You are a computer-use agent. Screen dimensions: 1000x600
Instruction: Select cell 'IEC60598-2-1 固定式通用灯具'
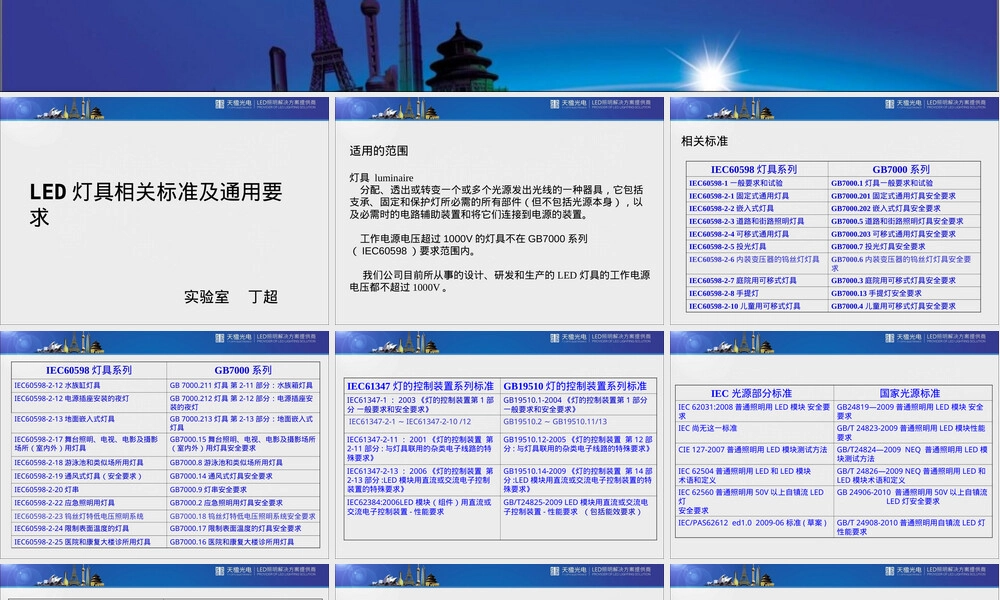[757, 196]
